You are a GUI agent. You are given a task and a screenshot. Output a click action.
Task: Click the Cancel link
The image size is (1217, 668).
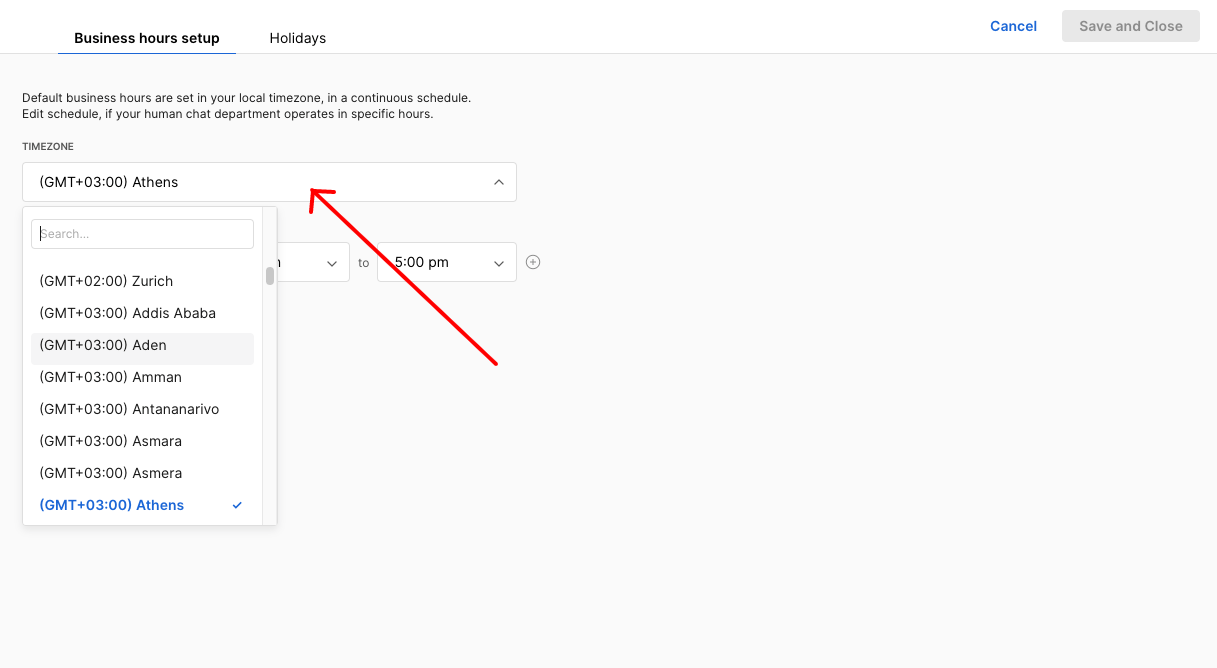pyautogui.click(x=1013, y=26)
